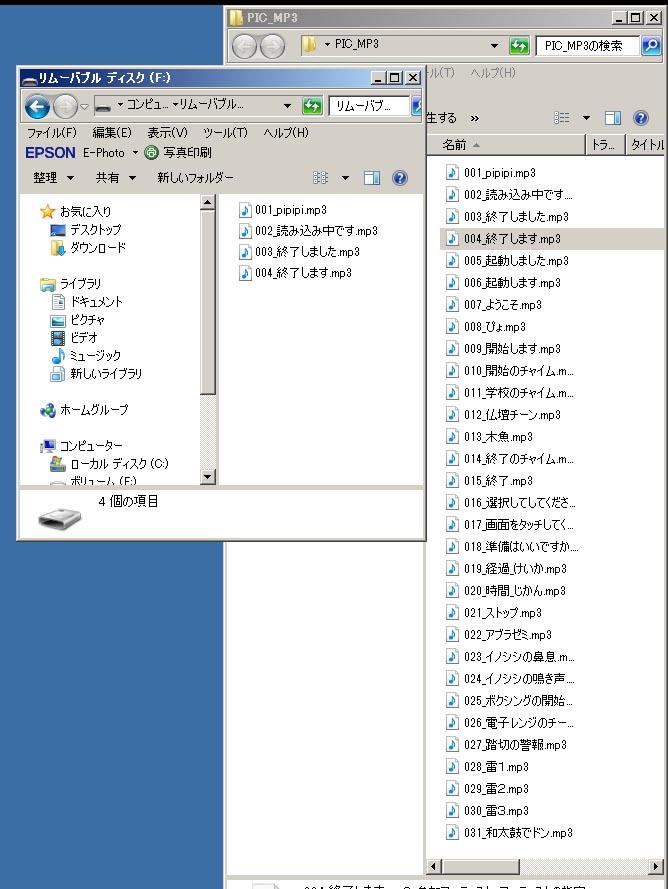Viewport: 668px width, 889px height.
Task: Click the 新しいフォルダー button
Action: click(x=195, y=178)
